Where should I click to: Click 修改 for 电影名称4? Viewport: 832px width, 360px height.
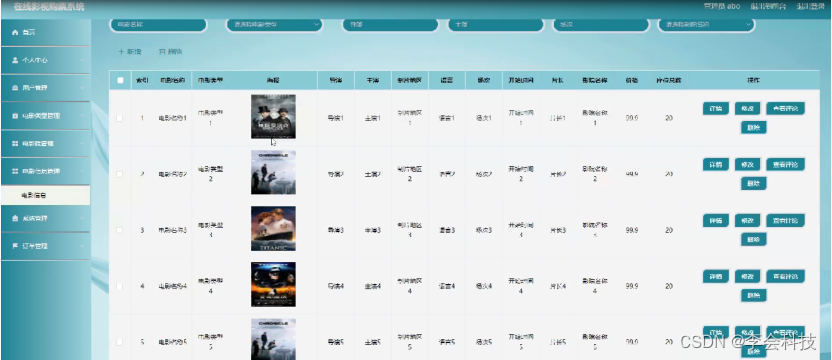pyautogui.click(x=748, y=276)
